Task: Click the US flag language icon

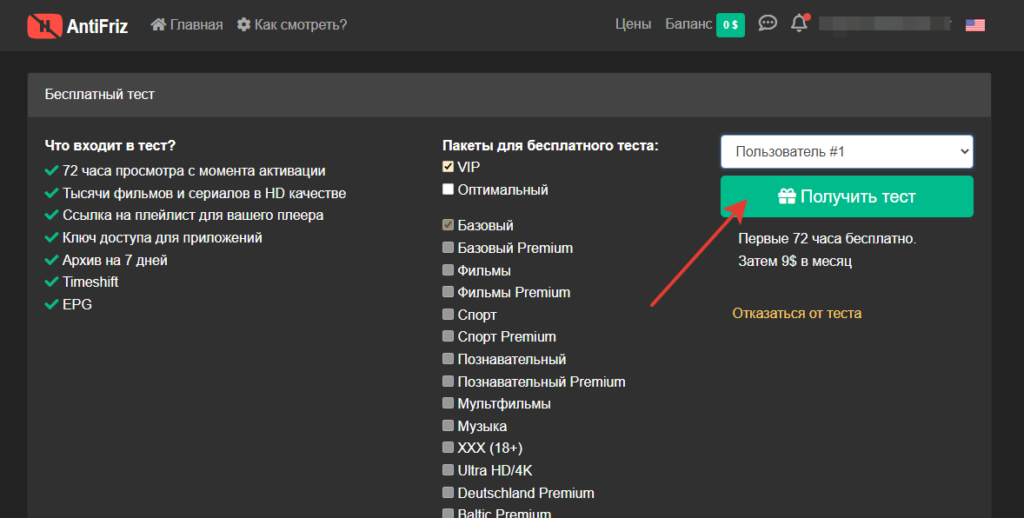Action: tap(975, 25)
